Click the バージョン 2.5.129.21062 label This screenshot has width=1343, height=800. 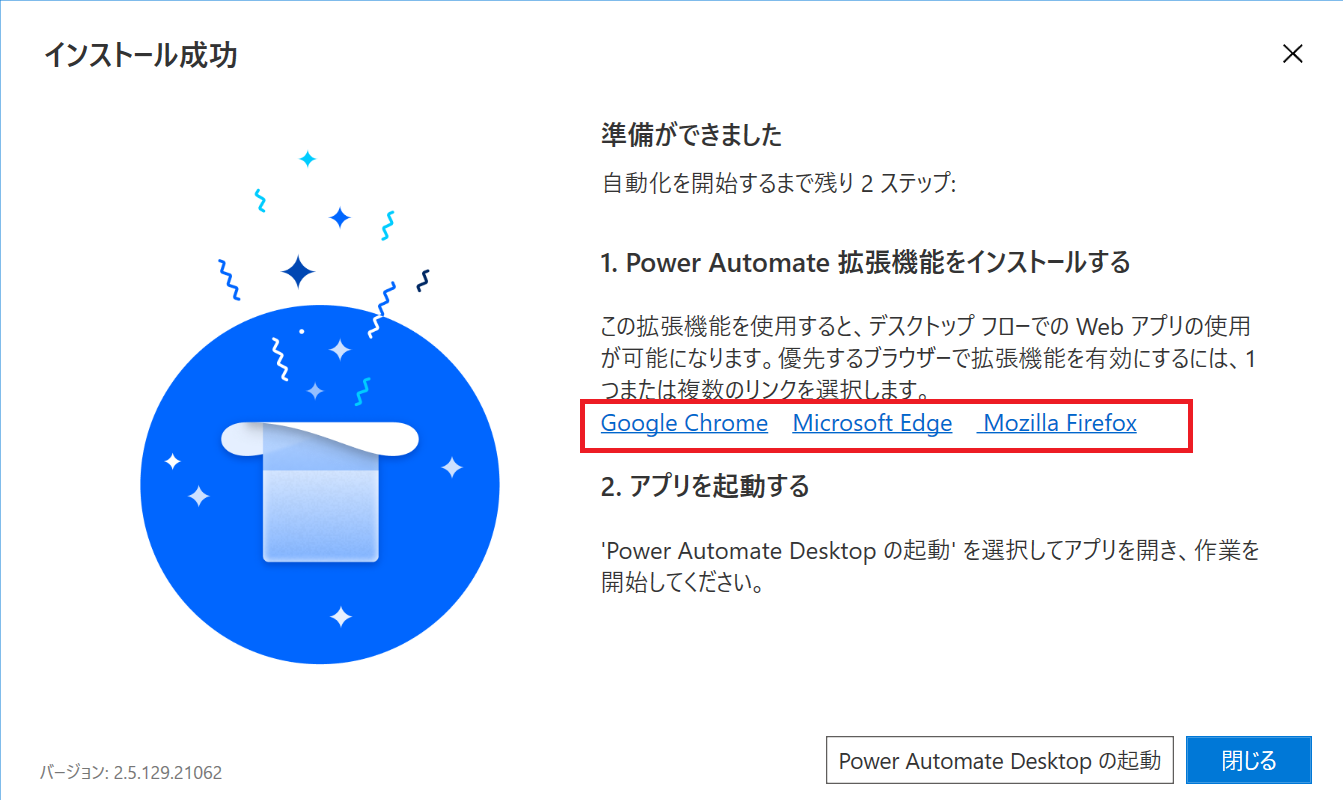pyautogui.click(x=131, y=772)
